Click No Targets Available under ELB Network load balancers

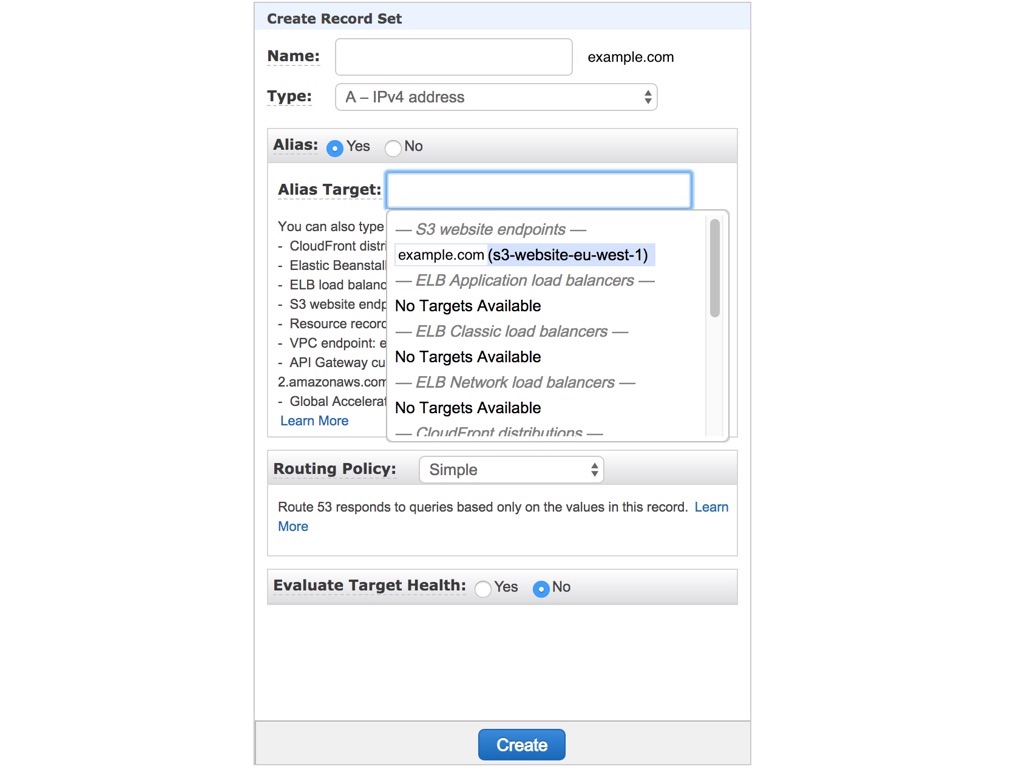pos(468,408)
